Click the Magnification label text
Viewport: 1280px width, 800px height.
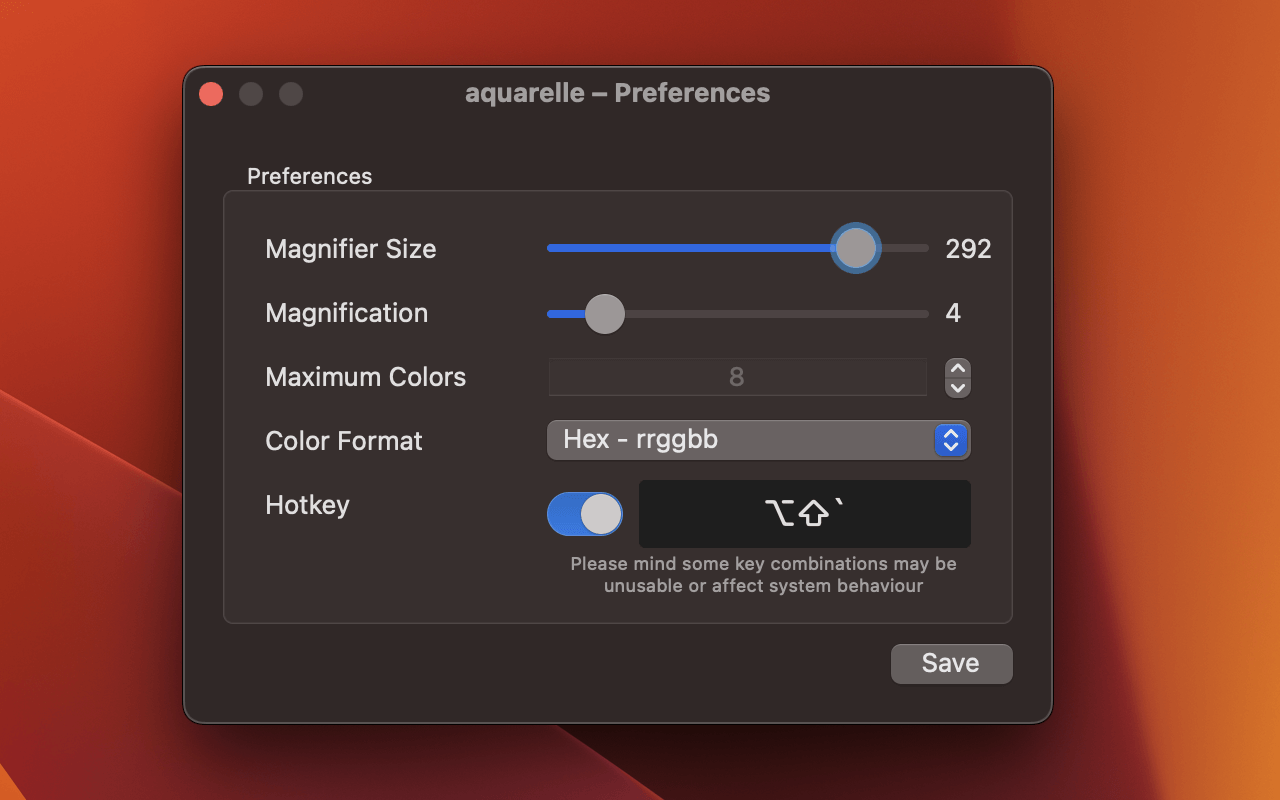pos(347,313)
